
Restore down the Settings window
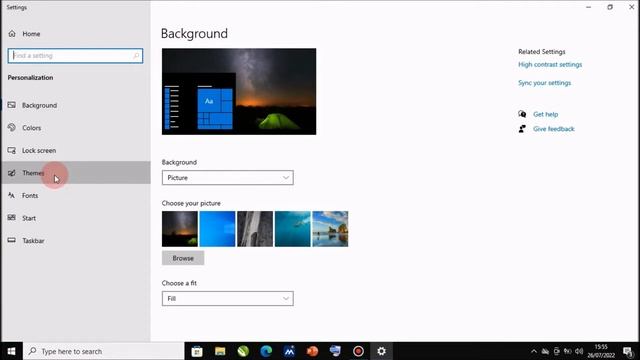click(610, 7)
